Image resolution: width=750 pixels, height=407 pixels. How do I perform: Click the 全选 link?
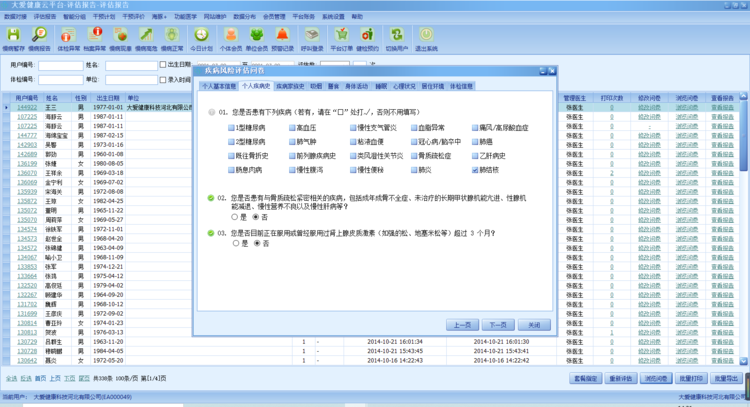pos(11,378)
